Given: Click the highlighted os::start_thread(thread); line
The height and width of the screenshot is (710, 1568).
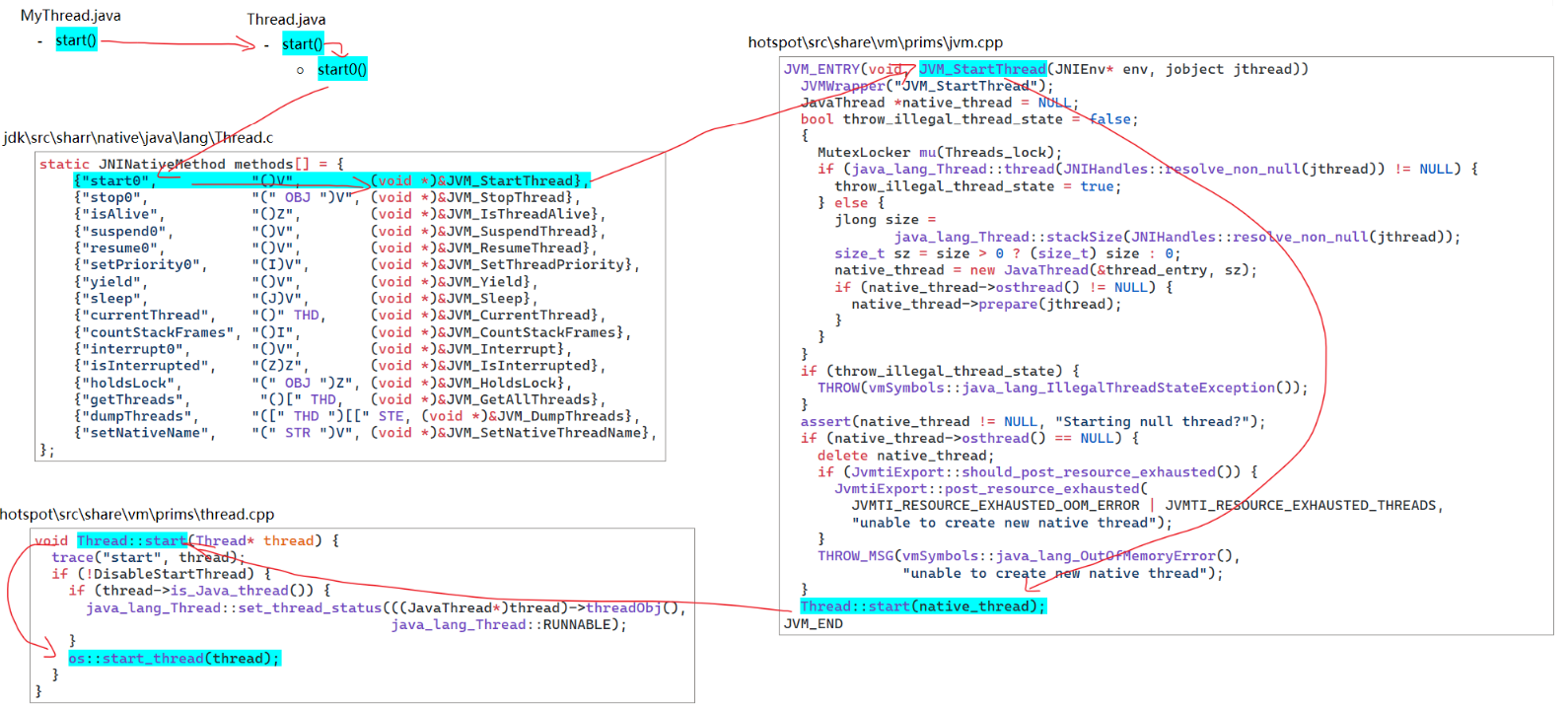Looking at the screenshot, I should (175, 658).
